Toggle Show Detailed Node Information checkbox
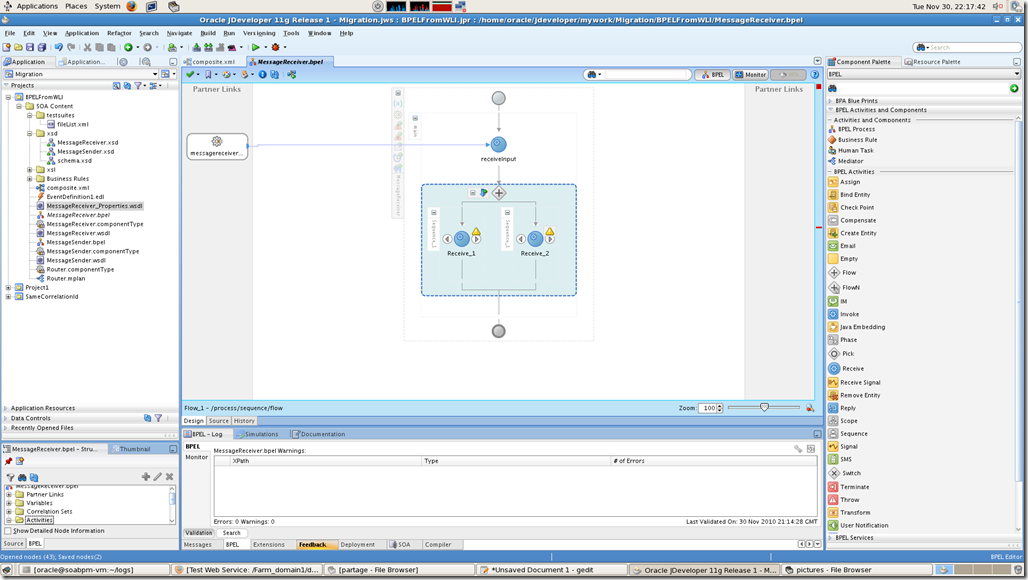1028x580 pixels. pyautogui.click(x=8, y=531)
